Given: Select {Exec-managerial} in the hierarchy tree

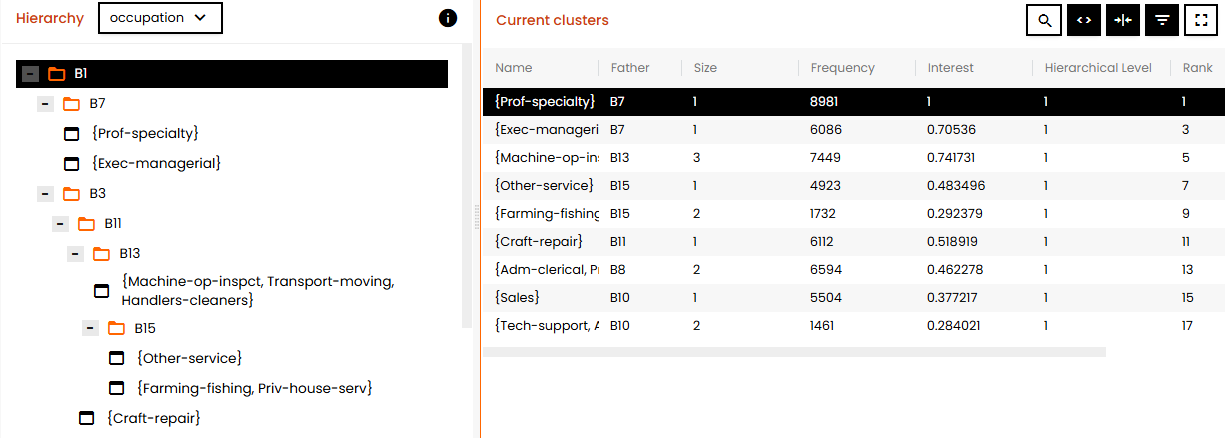Looking at the screenshot, I should click(x=155, y=163).
